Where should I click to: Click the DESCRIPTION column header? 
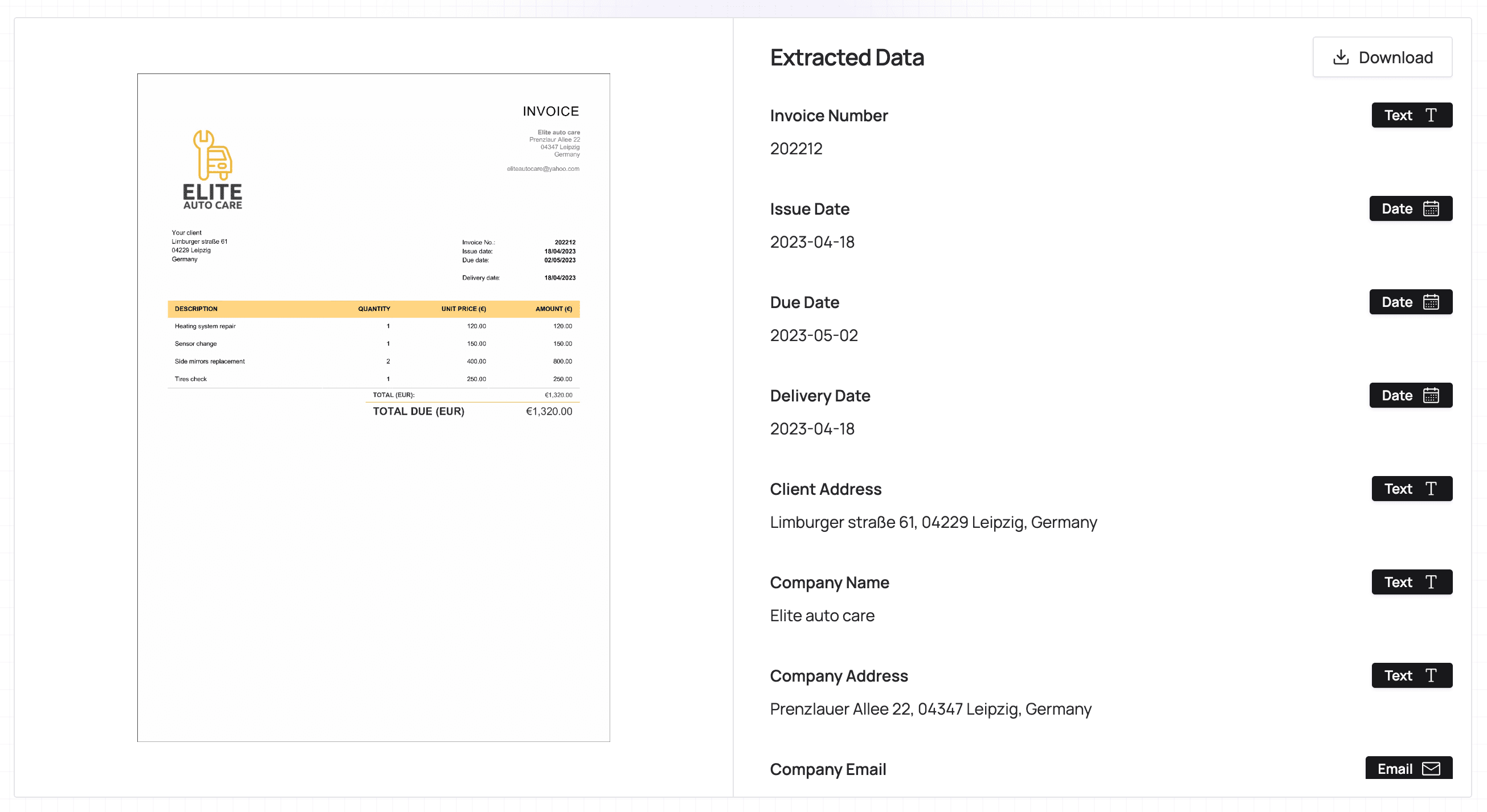pyautogui.click(x=196, y=309)
